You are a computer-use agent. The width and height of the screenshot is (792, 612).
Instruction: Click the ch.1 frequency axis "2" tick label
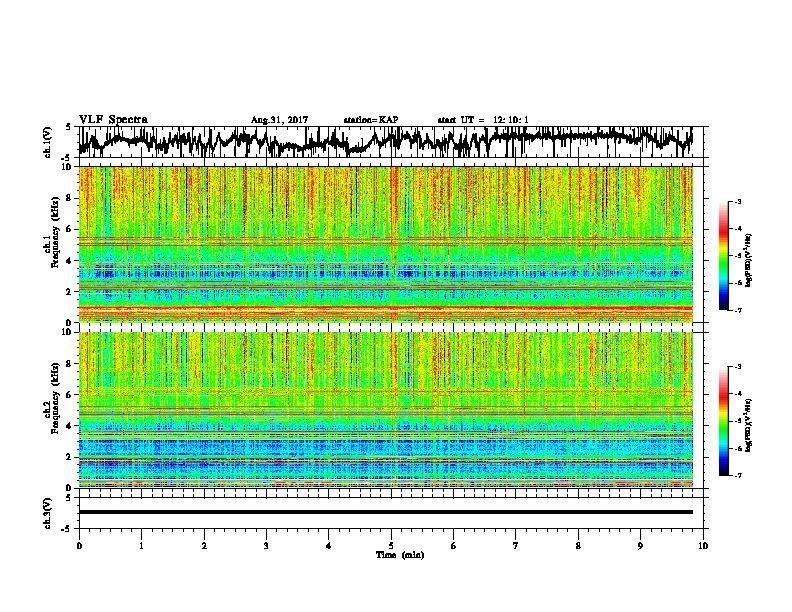click(x=70, y=292)
